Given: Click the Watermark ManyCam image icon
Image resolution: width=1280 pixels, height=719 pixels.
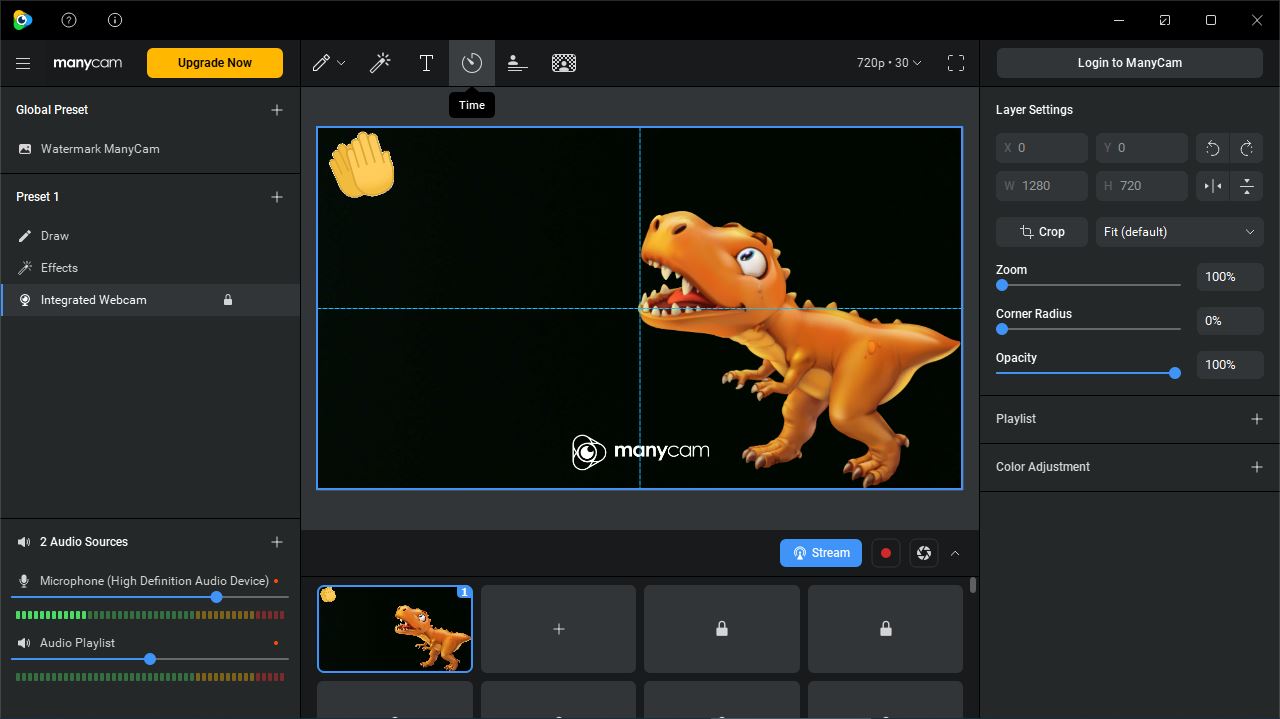Looking at the screenshot, I should click(25, 149).
